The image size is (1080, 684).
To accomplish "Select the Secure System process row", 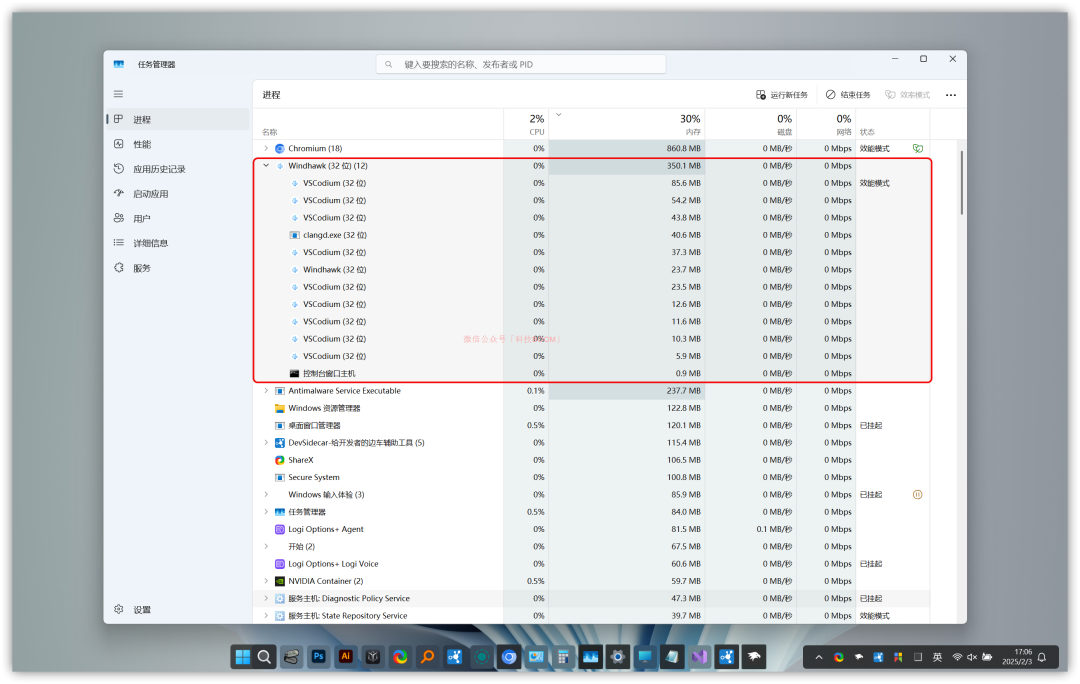I will [592, 477].
